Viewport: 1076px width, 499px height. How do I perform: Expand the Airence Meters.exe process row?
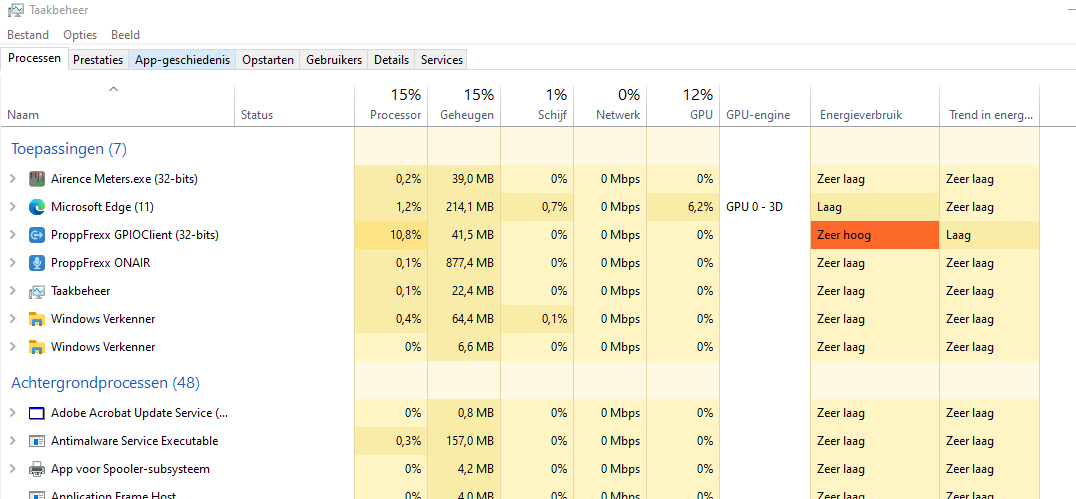[13, 179]
